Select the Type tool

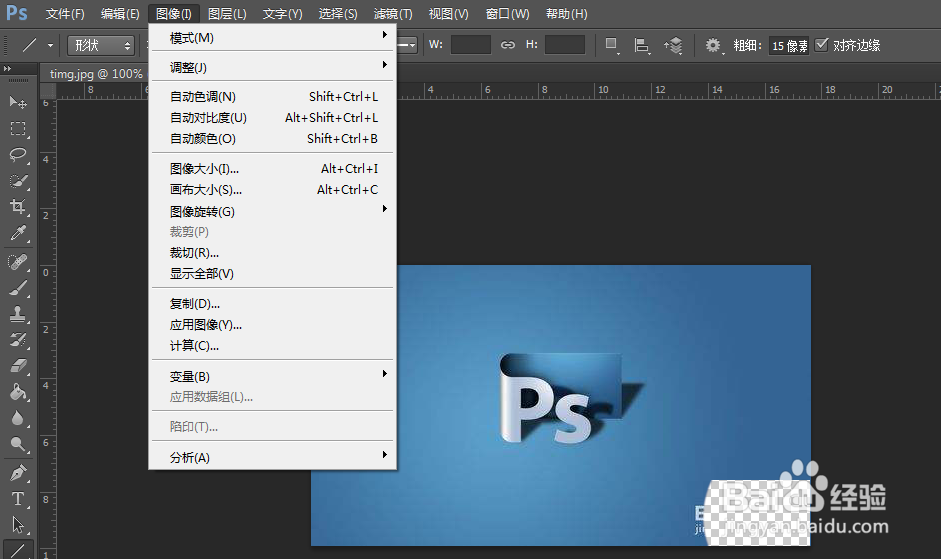[18, 499]
